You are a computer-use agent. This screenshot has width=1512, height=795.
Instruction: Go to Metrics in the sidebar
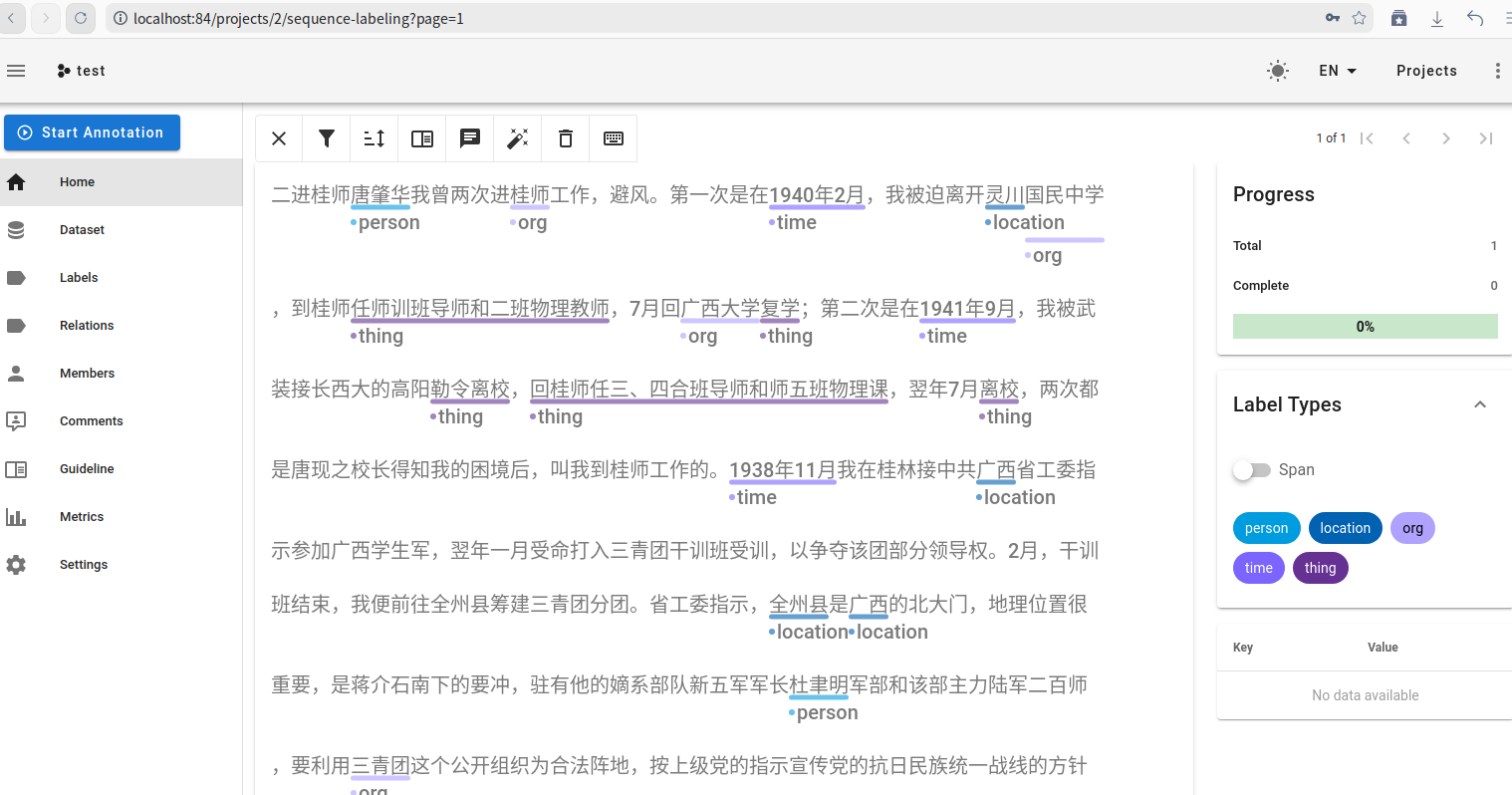(x=82, y=517)
